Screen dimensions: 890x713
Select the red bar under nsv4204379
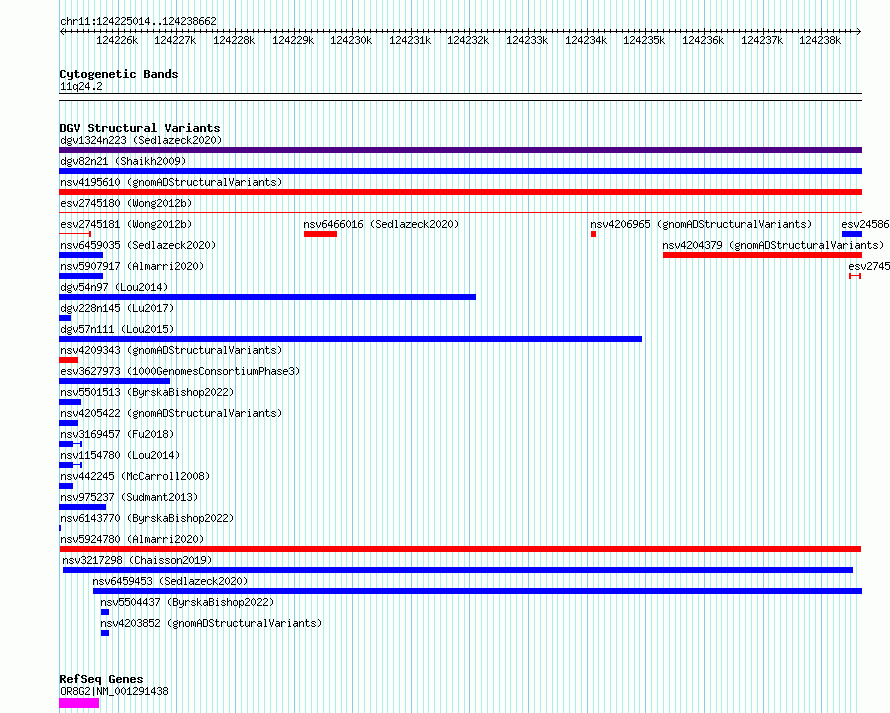click(x=762, y=255)
